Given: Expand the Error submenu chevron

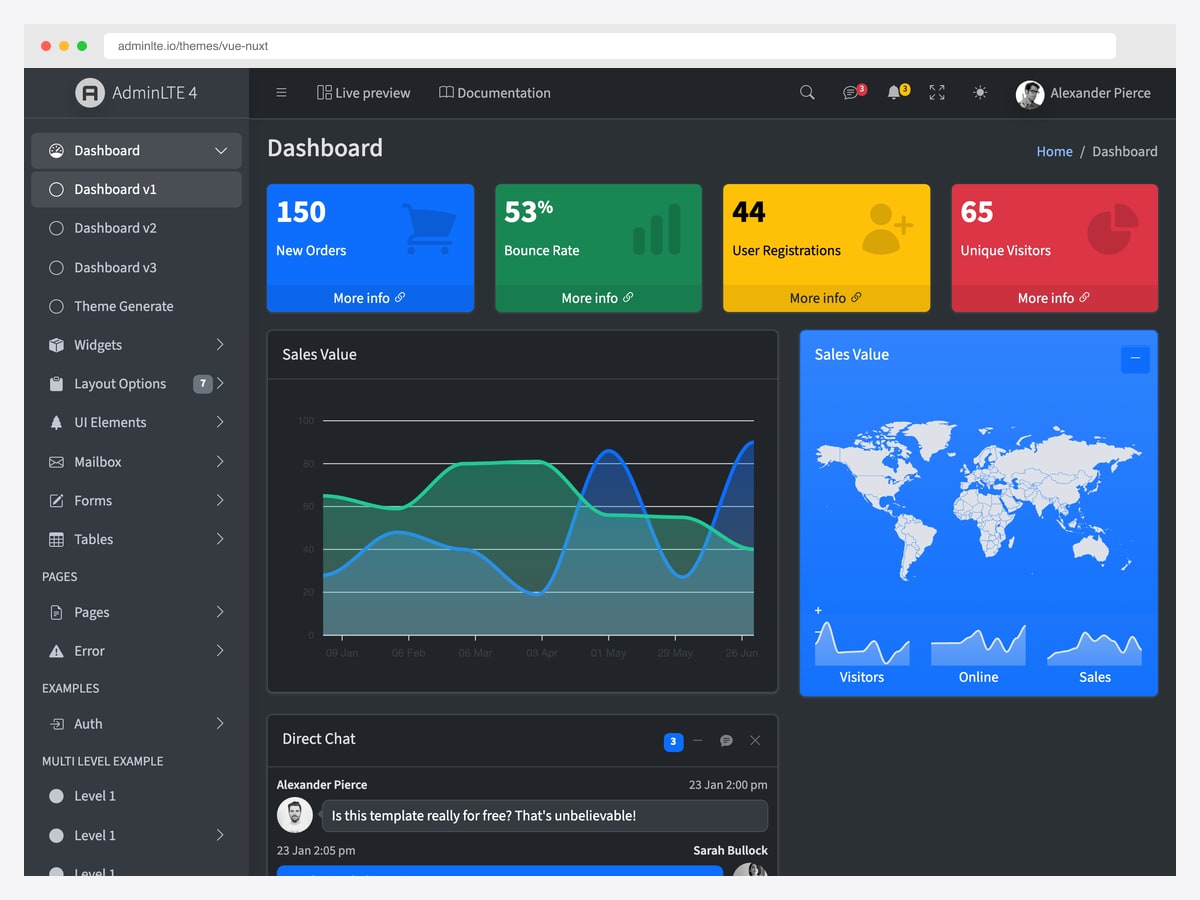Looking at the screenshot, I should (x=220, y=651).
